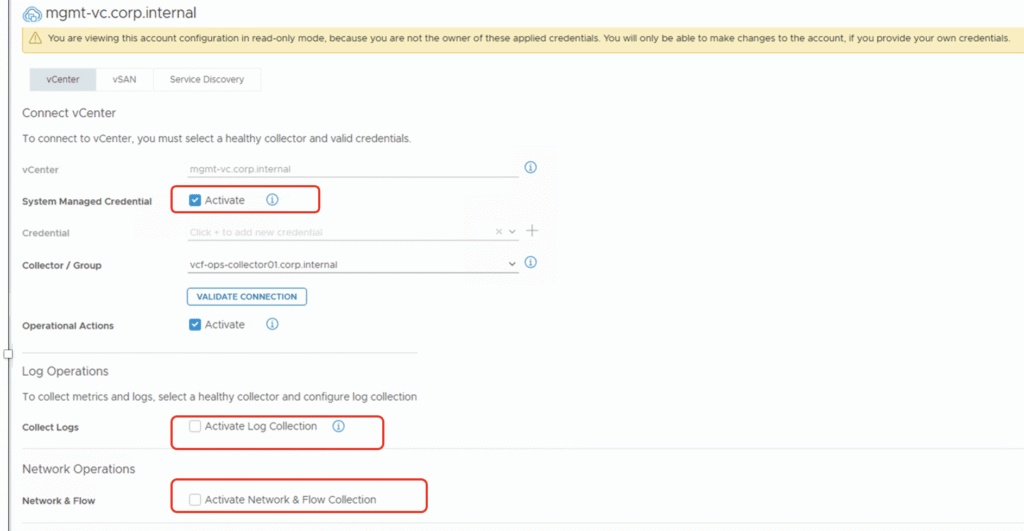The height and width of the screenshot is (531, 1024).
Task: Switch to the vSAN tab
Action: tap(124, 79)
